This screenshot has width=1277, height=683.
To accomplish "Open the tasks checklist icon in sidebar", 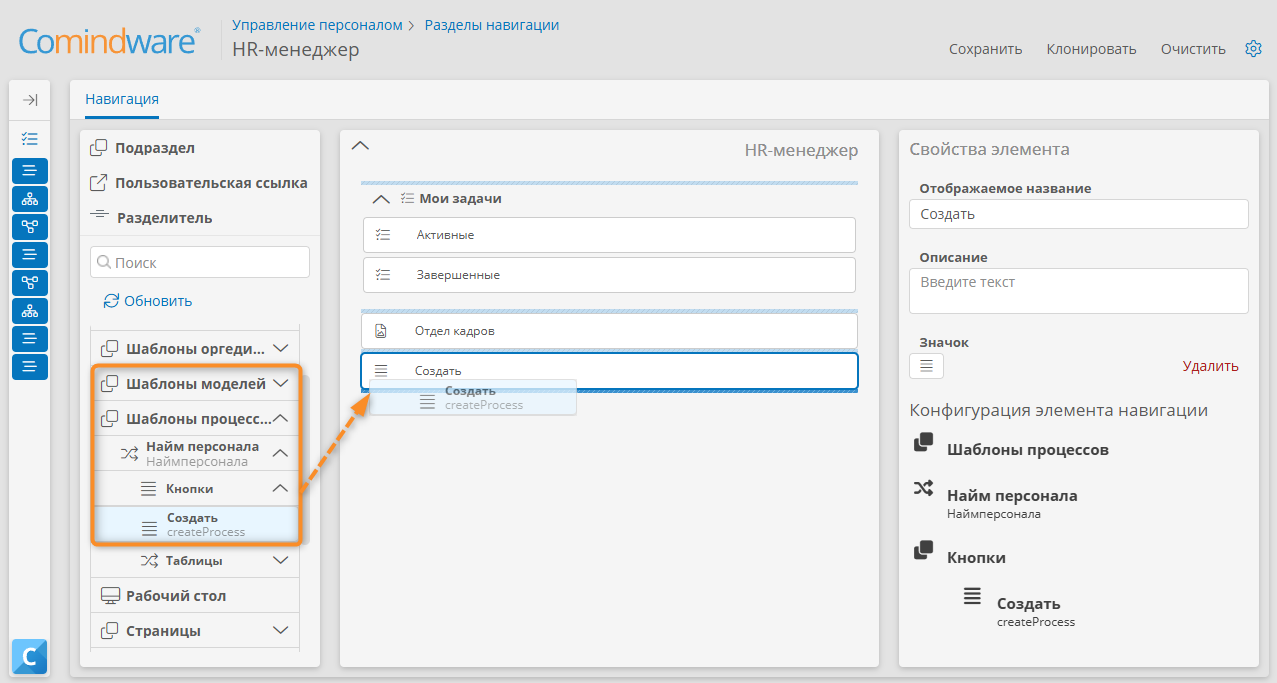I will pyautogui.click(x=30, y=139).
